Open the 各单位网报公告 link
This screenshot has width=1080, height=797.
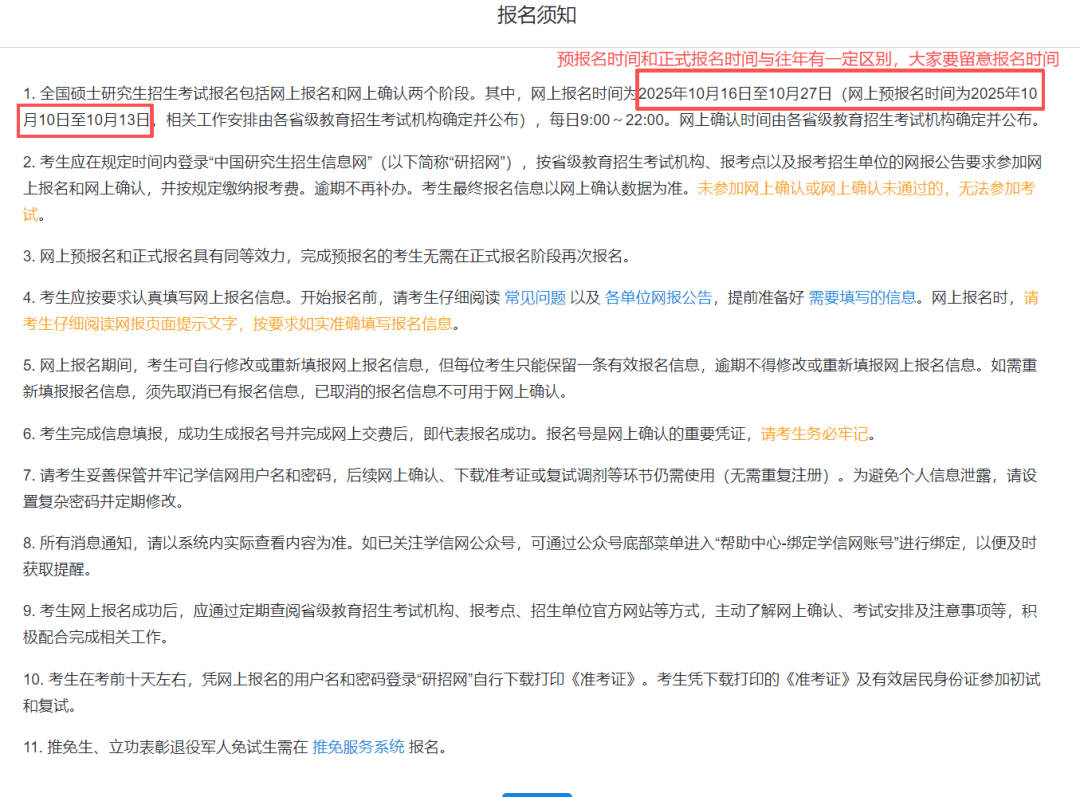coord(659,297)
